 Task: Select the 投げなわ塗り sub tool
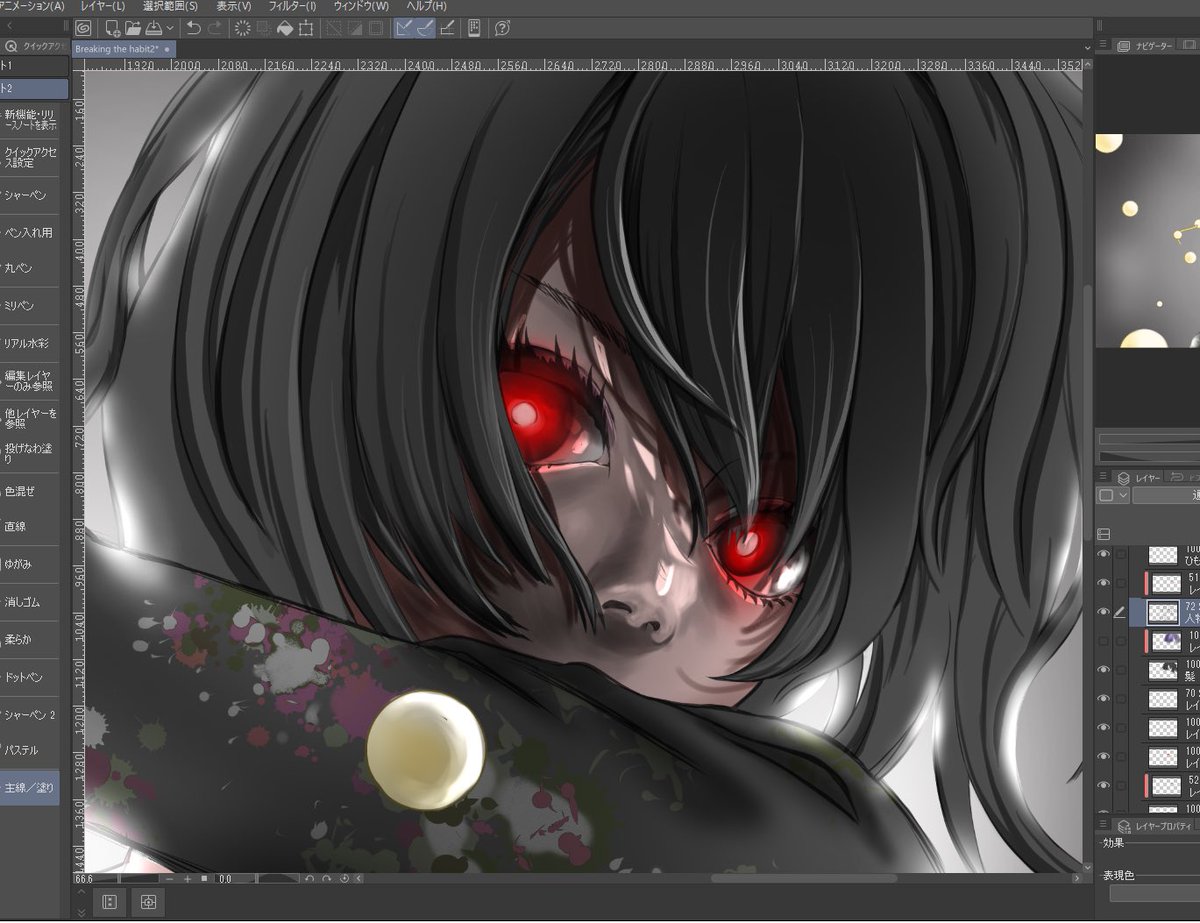[29, 453]
